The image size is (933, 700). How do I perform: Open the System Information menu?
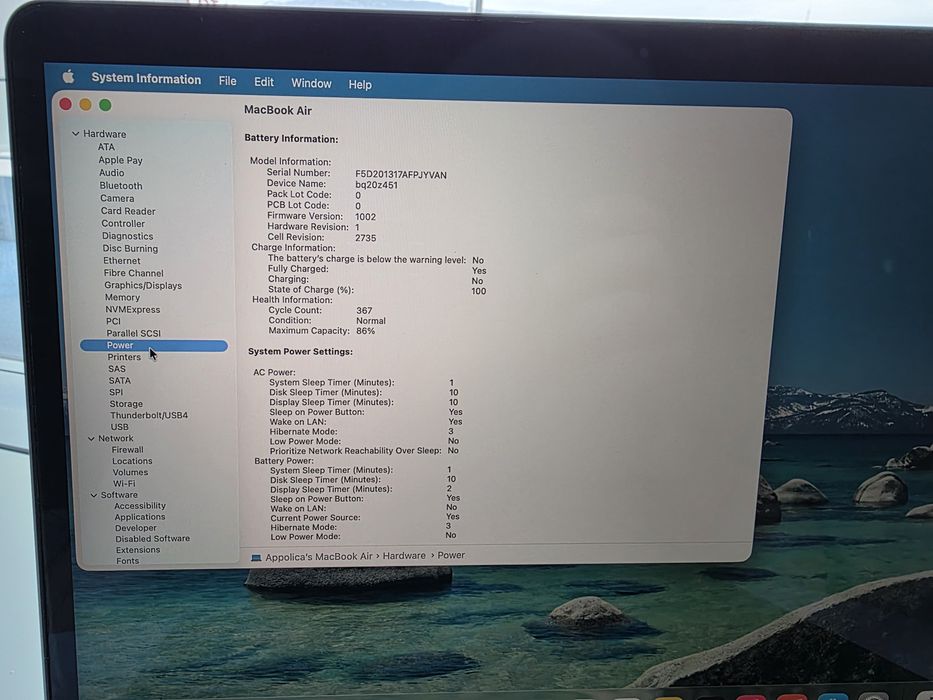point(146,79)
